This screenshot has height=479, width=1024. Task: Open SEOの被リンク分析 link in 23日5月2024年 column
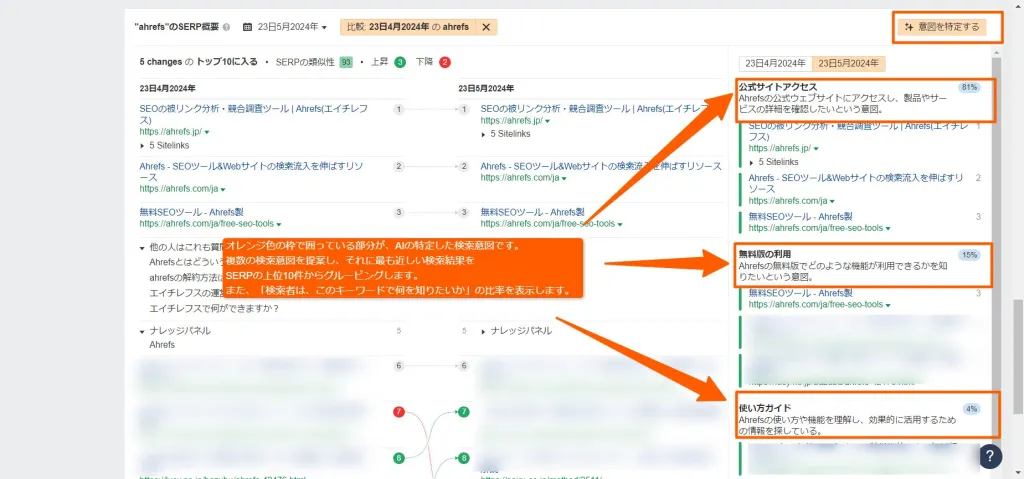[594, 109]
